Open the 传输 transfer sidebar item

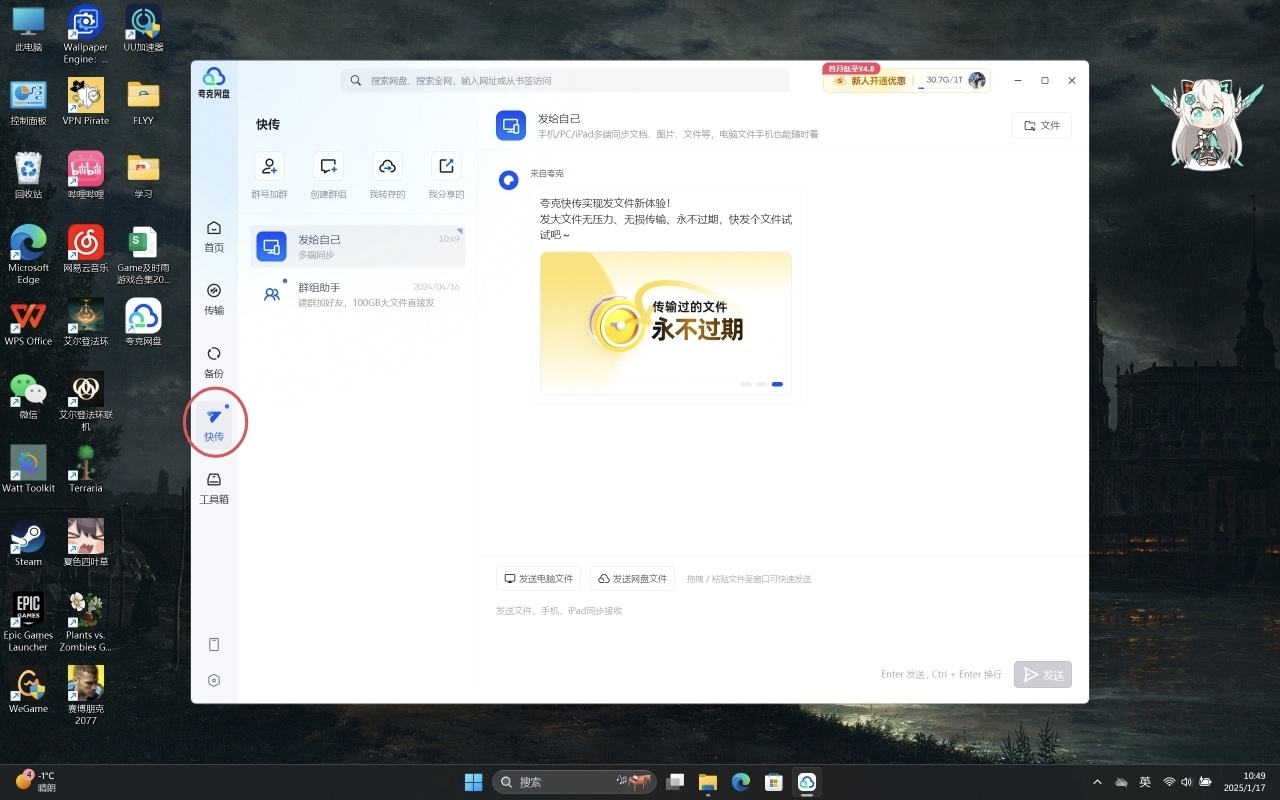click(x=214, y=299)
